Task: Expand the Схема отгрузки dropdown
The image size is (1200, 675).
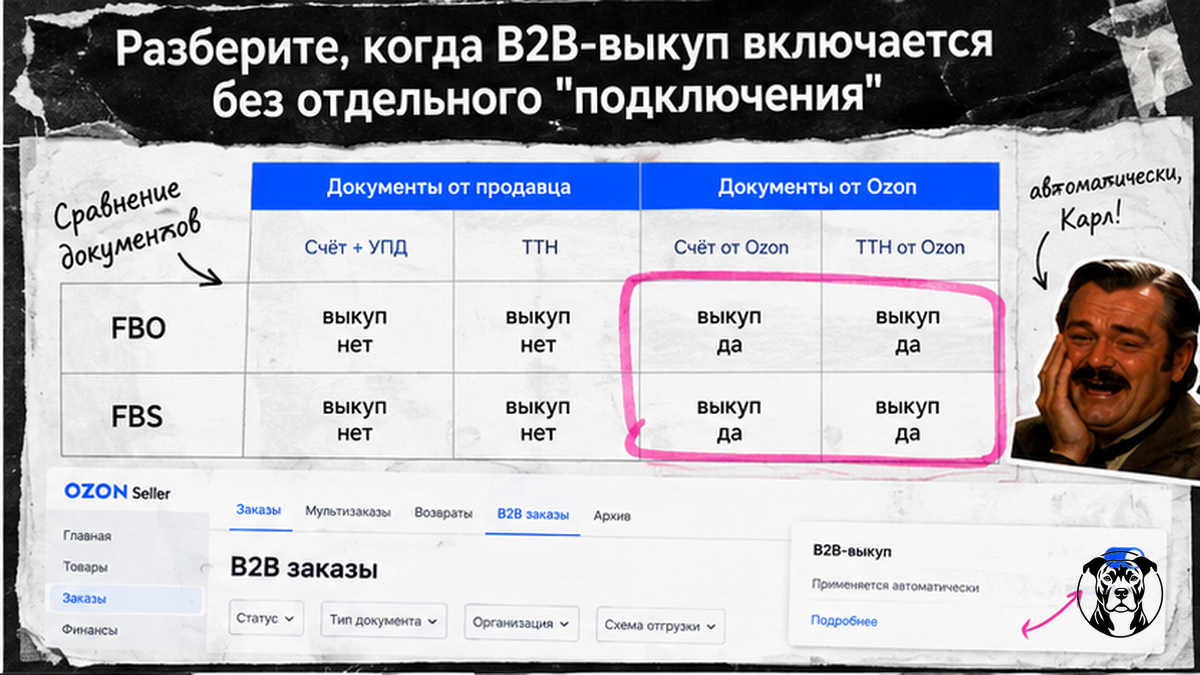Action: tap(660, 625)
